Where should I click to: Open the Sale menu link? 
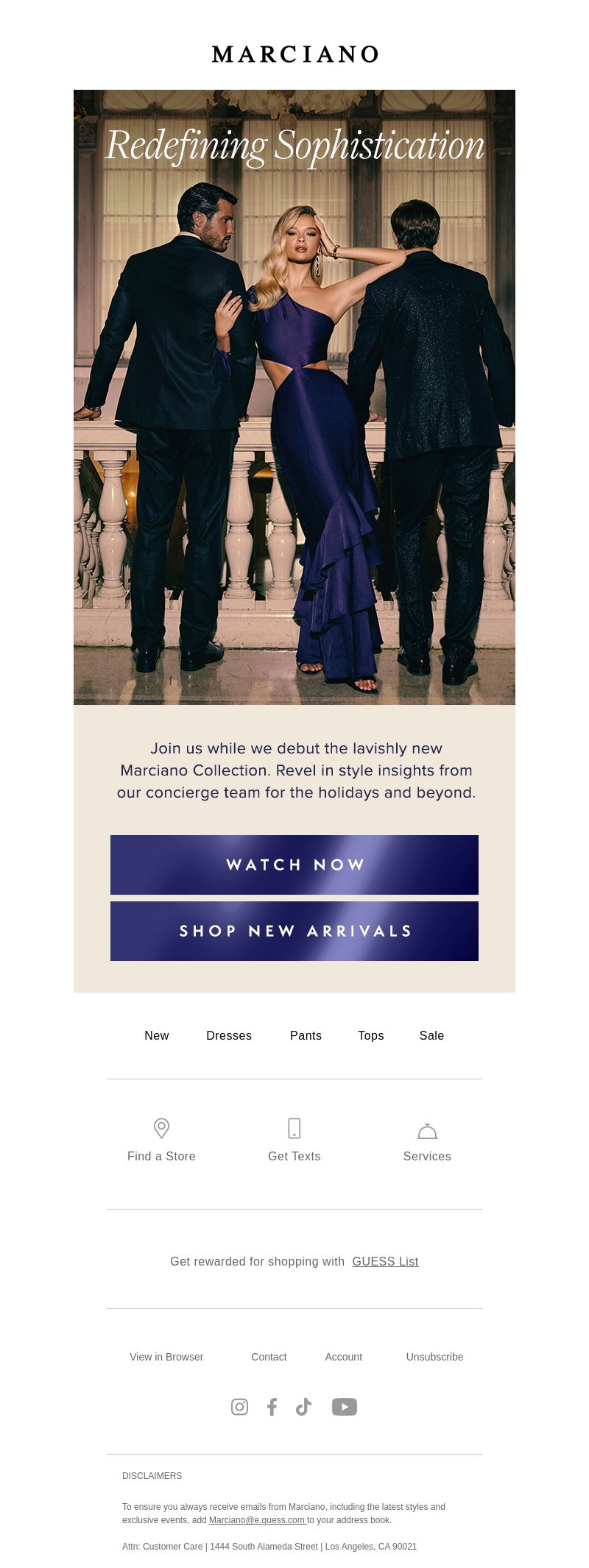[x=431, y=1035]
